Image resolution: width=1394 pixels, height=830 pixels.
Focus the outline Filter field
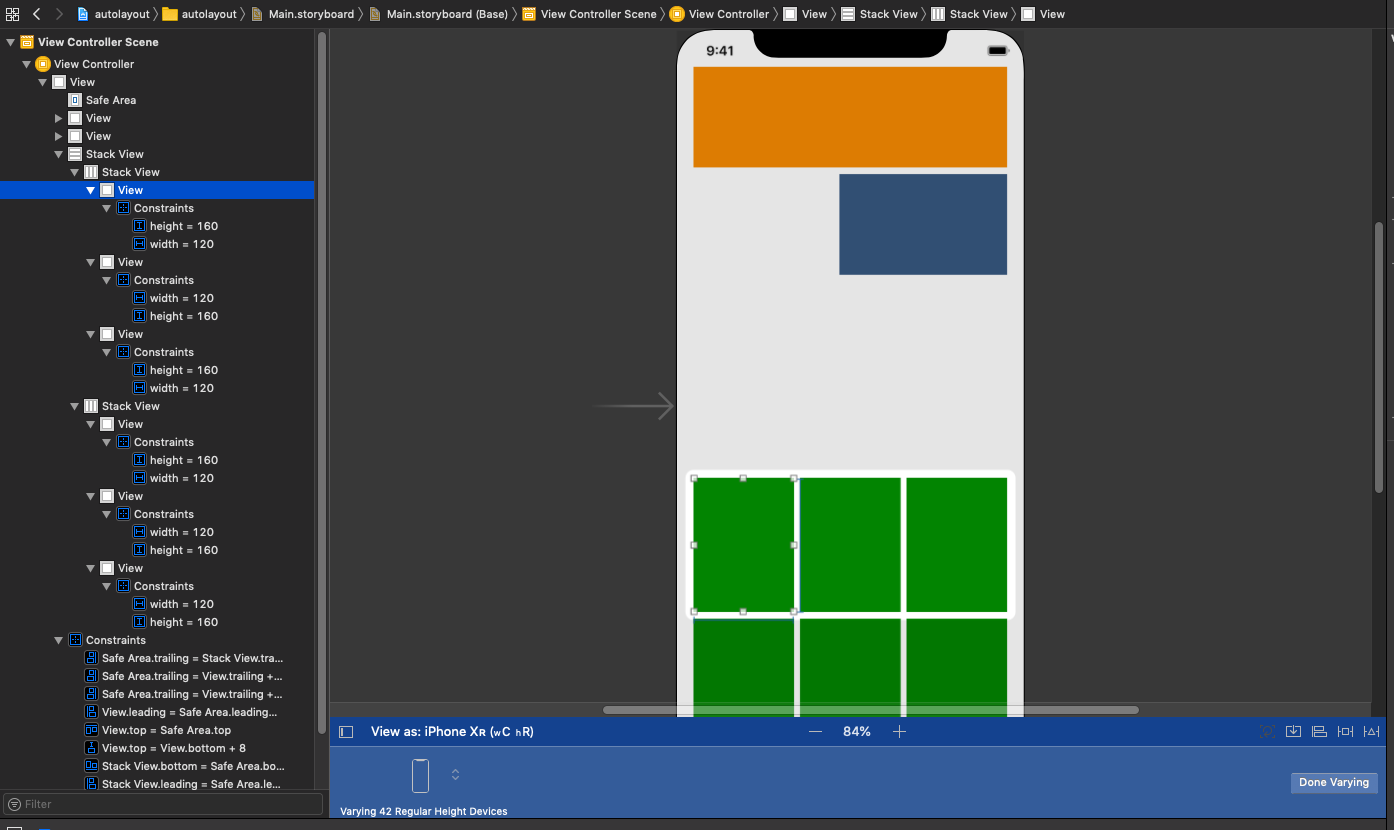click(x=163, y=804)
